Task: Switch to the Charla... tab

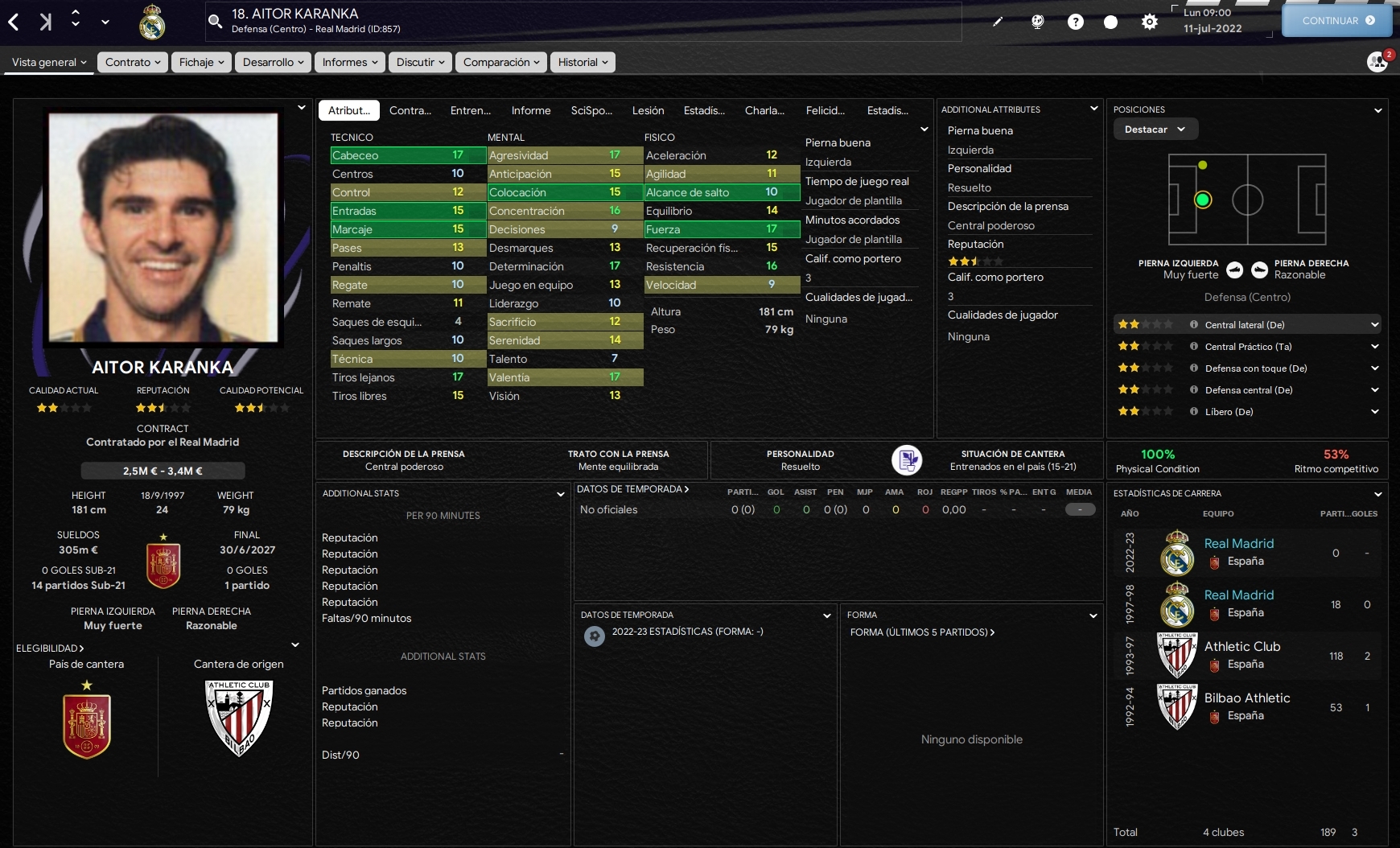Action: [x=764, y=110]
